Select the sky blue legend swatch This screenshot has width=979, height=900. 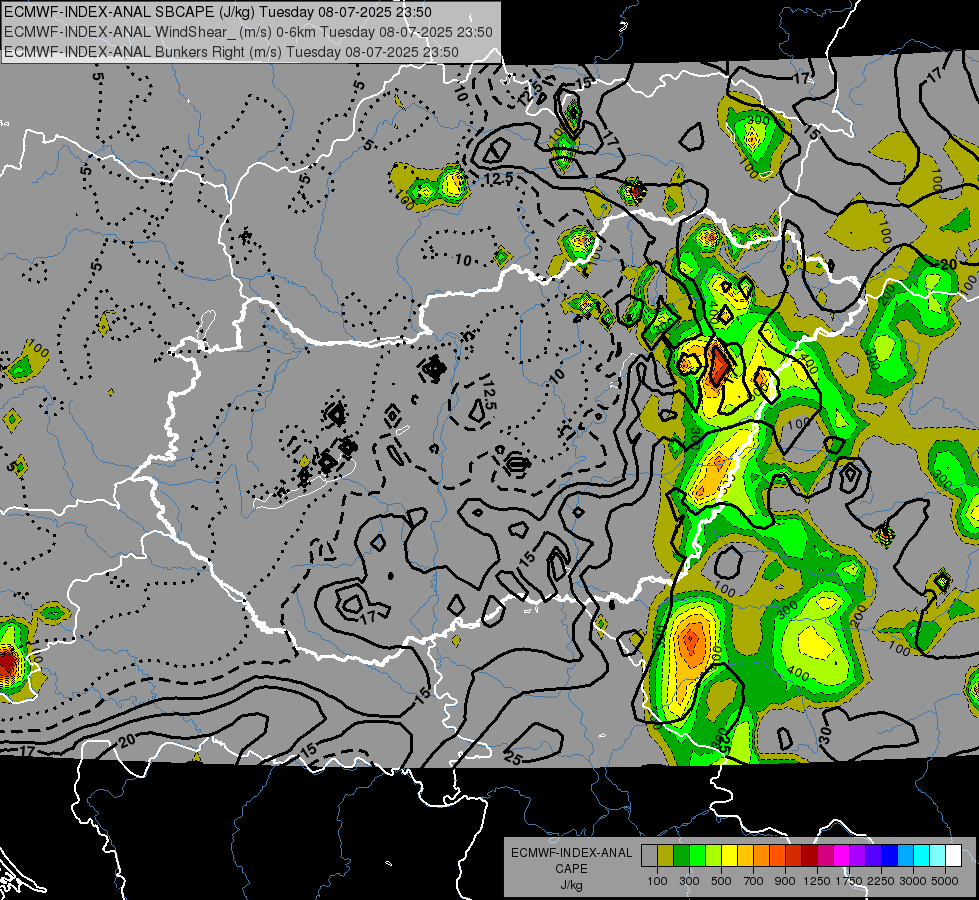coord(906,855)
